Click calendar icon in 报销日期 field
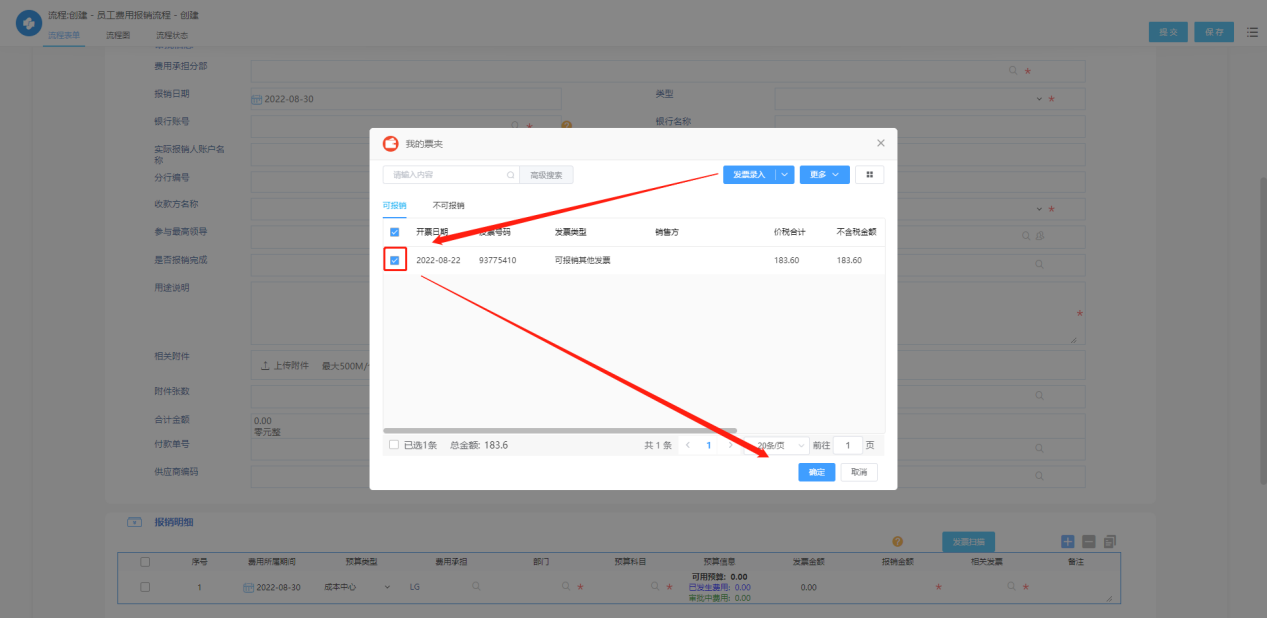The width and height of the screenshot is (1267, 618). pyautogui.click(x=256, y=100)
